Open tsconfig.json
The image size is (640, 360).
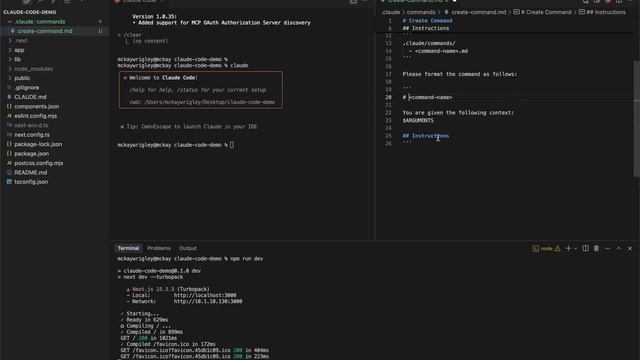31,182
